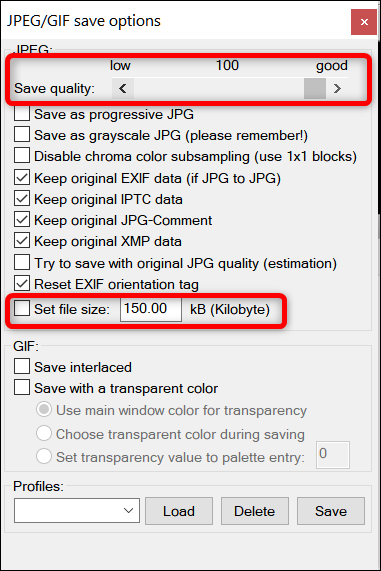The height and width of the screenshot is (571, 381).
Task: Uncheck Keep original EXIF data
Action: pyautogui.click(x=22, y=178)
